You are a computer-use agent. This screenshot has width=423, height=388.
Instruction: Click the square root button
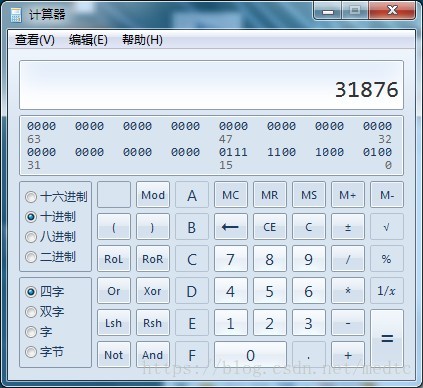point(387,227)
